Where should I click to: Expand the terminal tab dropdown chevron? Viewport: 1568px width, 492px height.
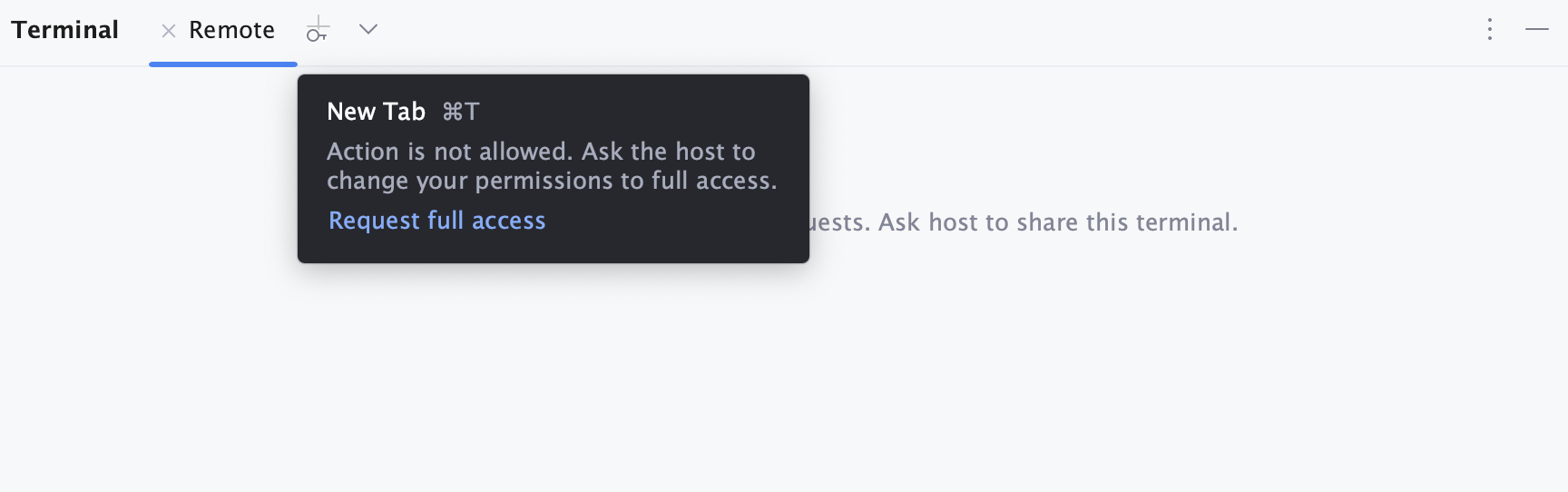367,30
